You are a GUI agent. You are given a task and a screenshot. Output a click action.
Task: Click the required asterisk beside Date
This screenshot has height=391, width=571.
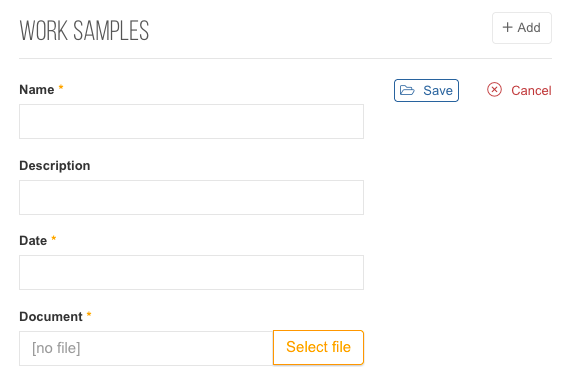click(x=54, y=238)
